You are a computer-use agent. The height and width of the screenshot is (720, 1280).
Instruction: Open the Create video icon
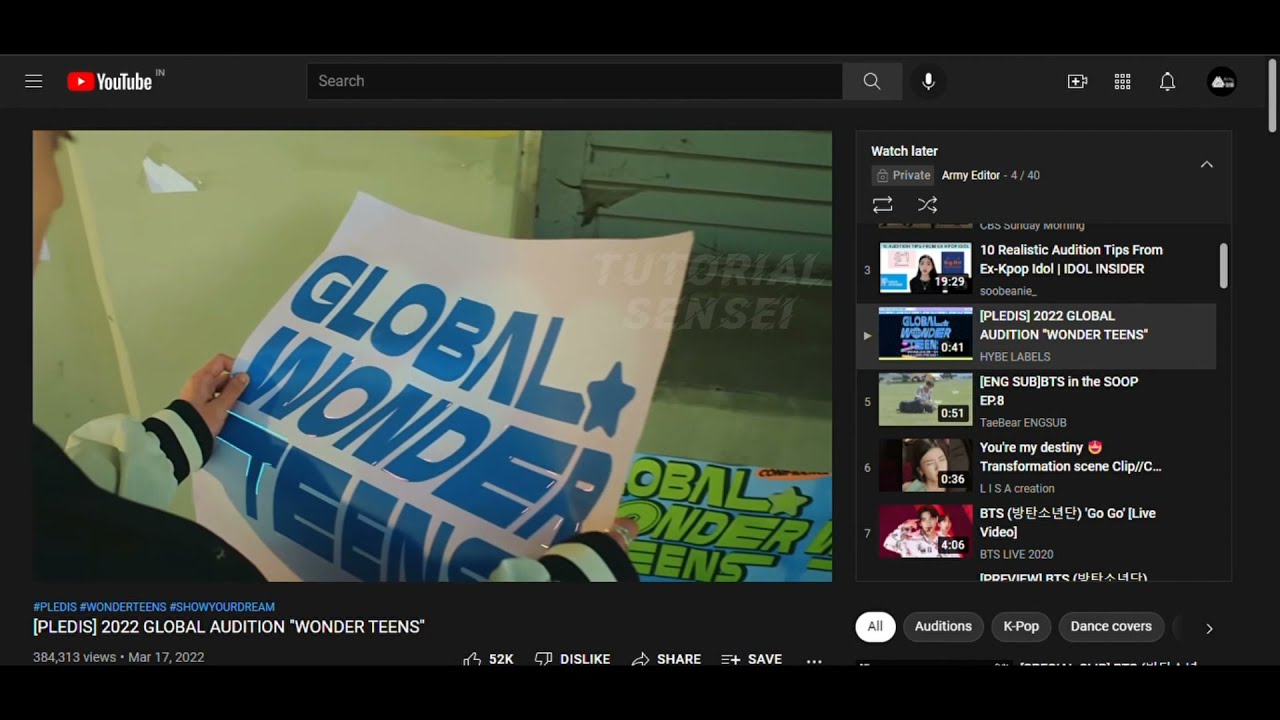[1077, 82]
